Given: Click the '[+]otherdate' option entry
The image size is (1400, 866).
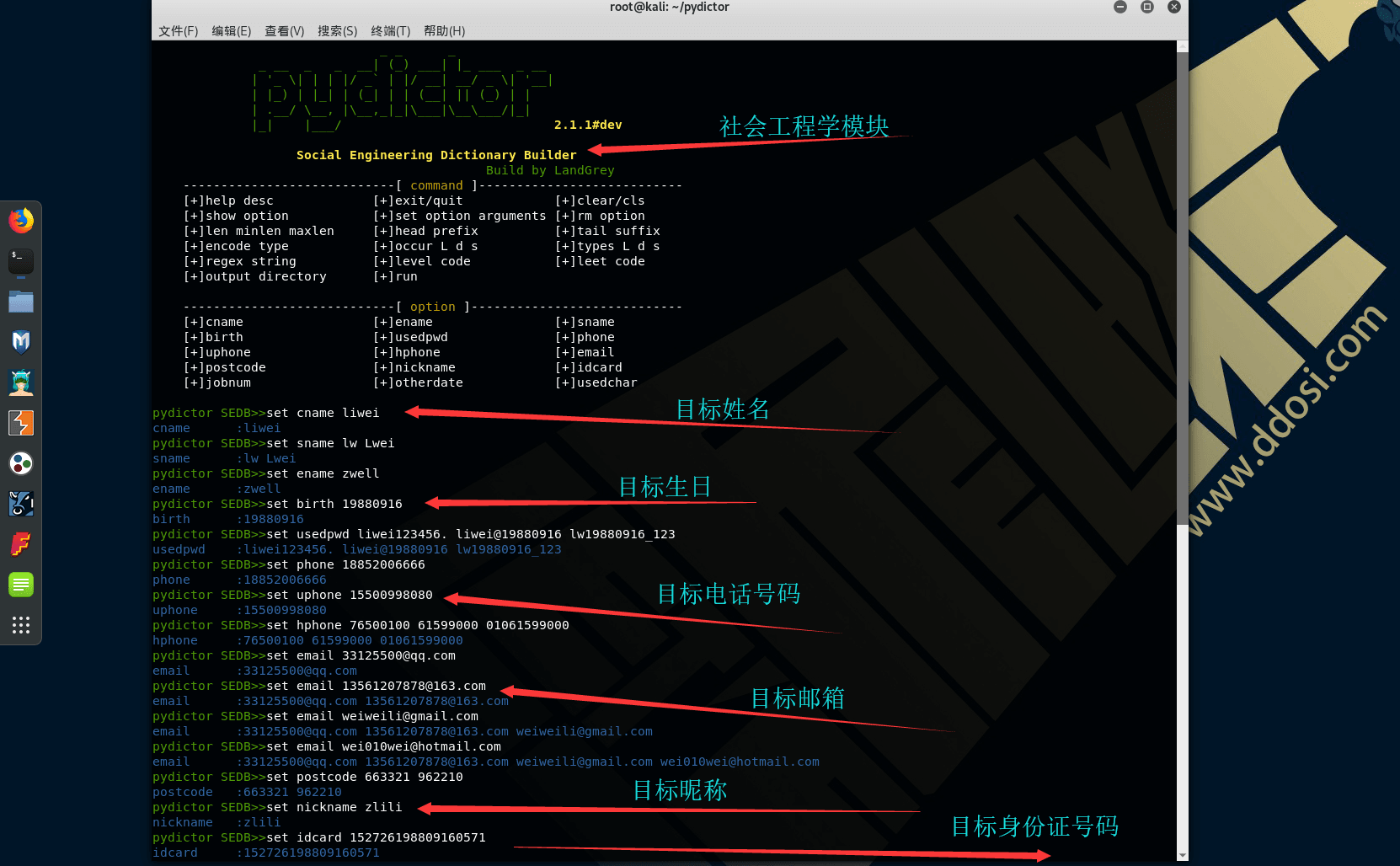Looking at the screenshot, I should [x=418, y=382].
